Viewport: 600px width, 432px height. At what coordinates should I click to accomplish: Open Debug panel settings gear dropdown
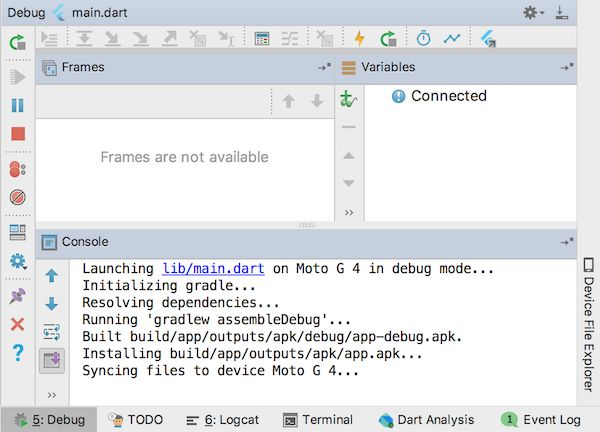click(x=533, y=13)
